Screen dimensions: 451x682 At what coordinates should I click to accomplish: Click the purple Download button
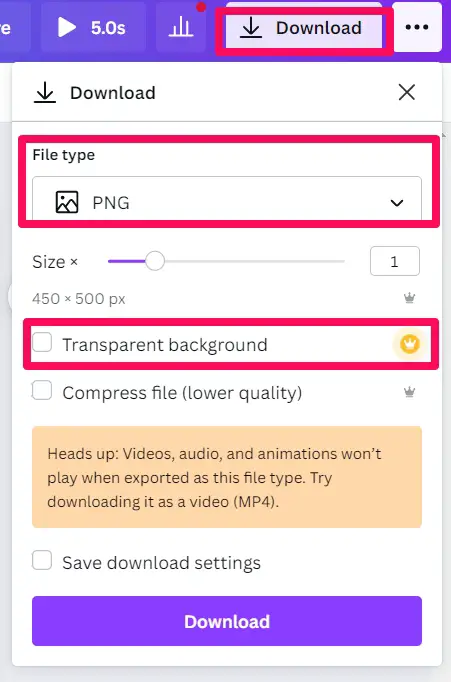tap(227, 621)
